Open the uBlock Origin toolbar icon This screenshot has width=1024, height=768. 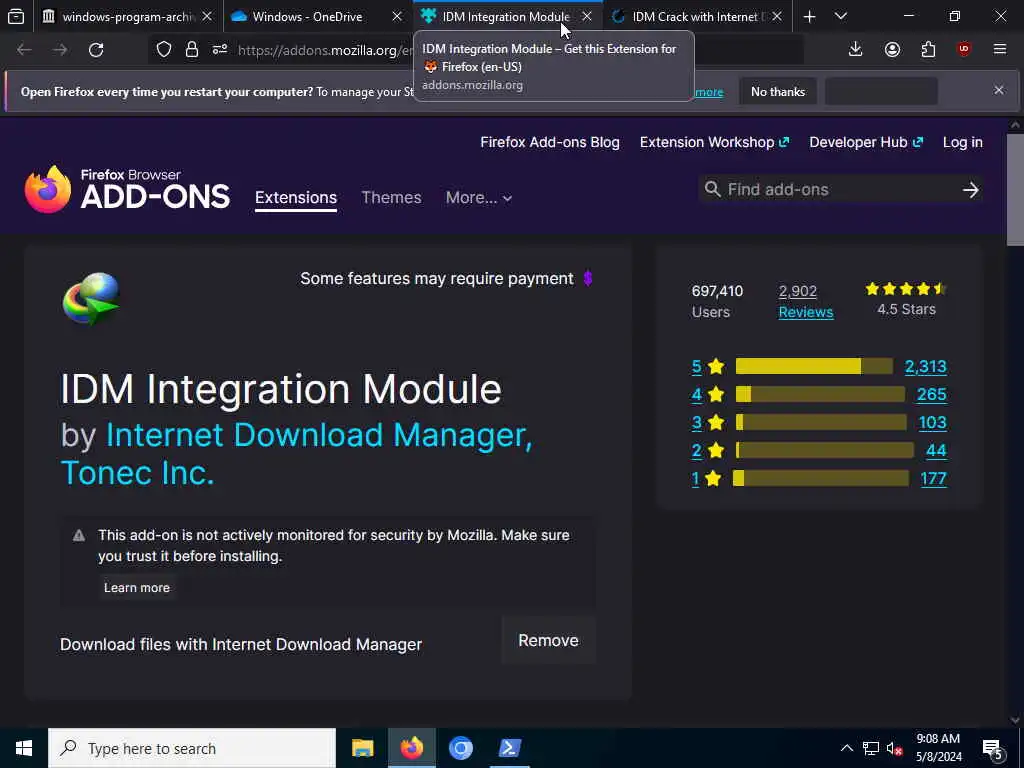click(964, 50)
